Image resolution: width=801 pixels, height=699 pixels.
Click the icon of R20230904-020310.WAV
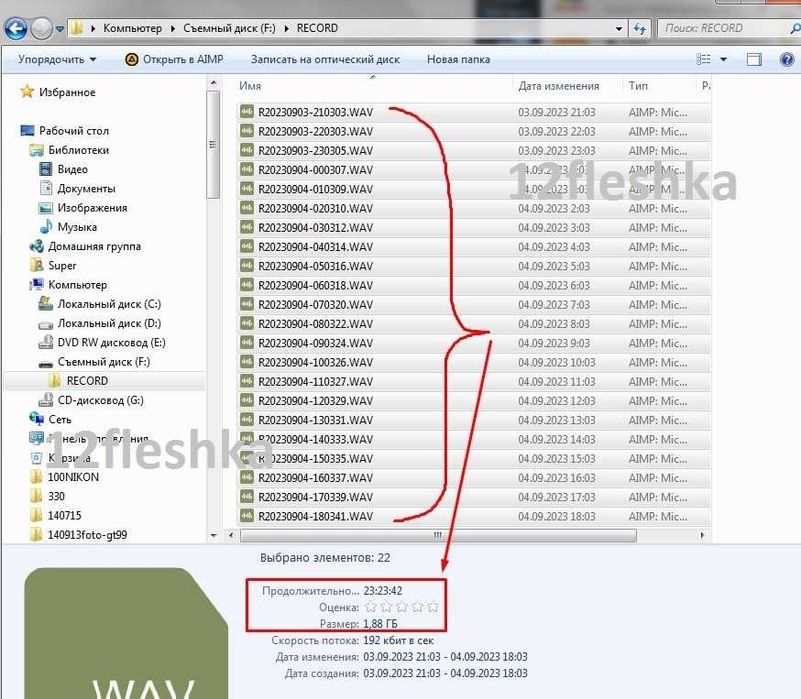pyautogui.click(x=247, y=208)
